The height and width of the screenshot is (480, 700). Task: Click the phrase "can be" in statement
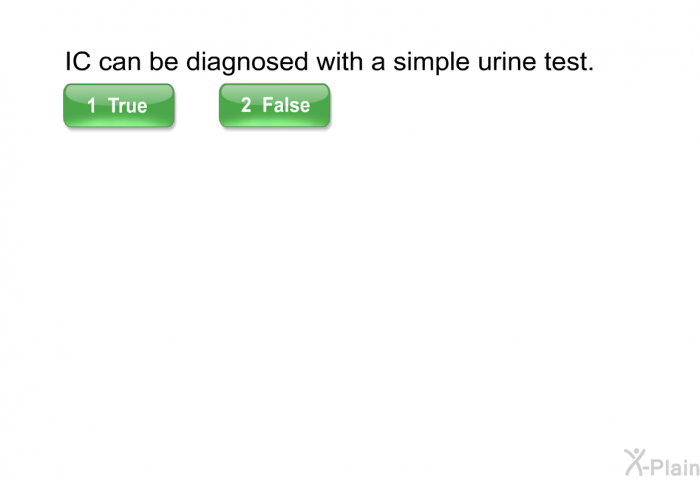[x=138, y=62]
